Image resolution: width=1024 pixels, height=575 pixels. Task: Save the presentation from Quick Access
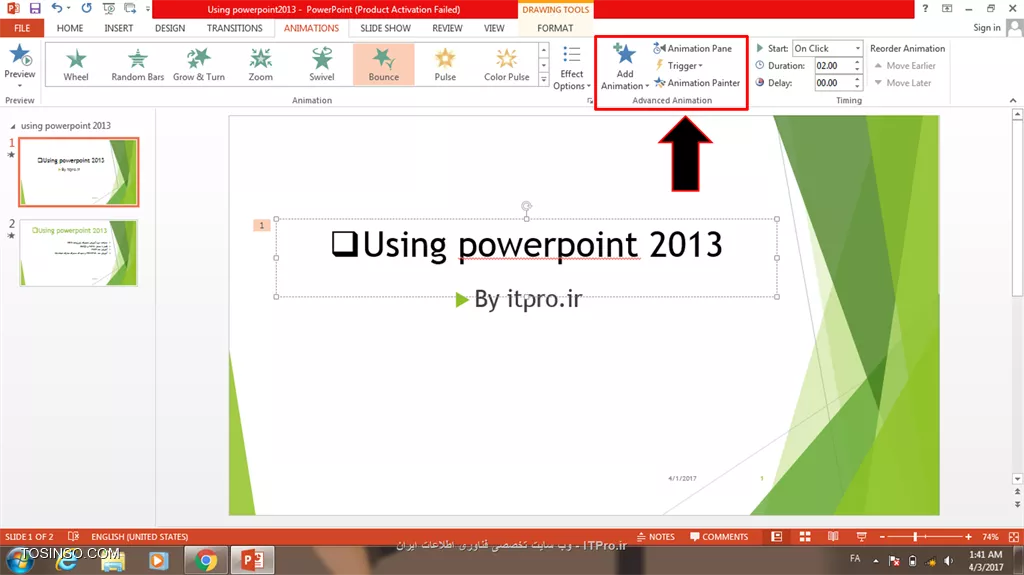pyautogui.click(x=35, y=8)
